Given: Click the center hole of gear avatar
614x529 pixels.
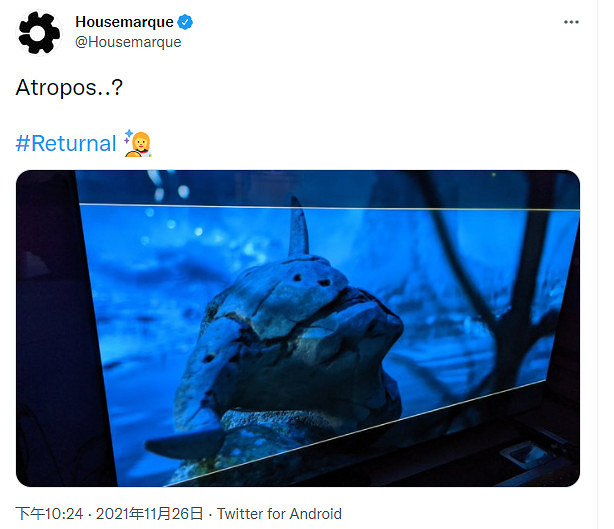Looking at the screenshot, I should coord(39,33).
